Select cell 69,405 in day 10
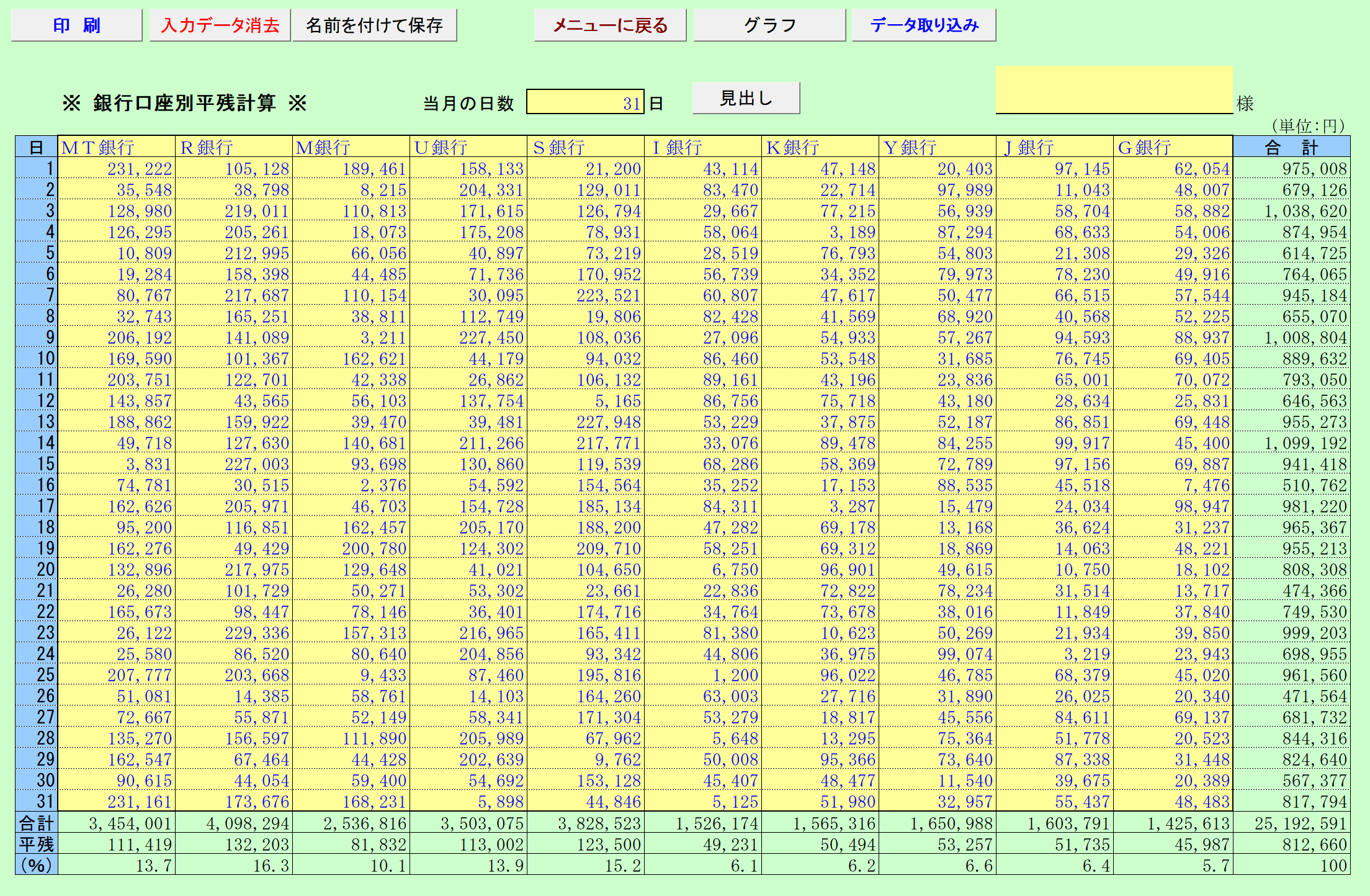This screenshot has height=896, width=1370. point(1173,358)
